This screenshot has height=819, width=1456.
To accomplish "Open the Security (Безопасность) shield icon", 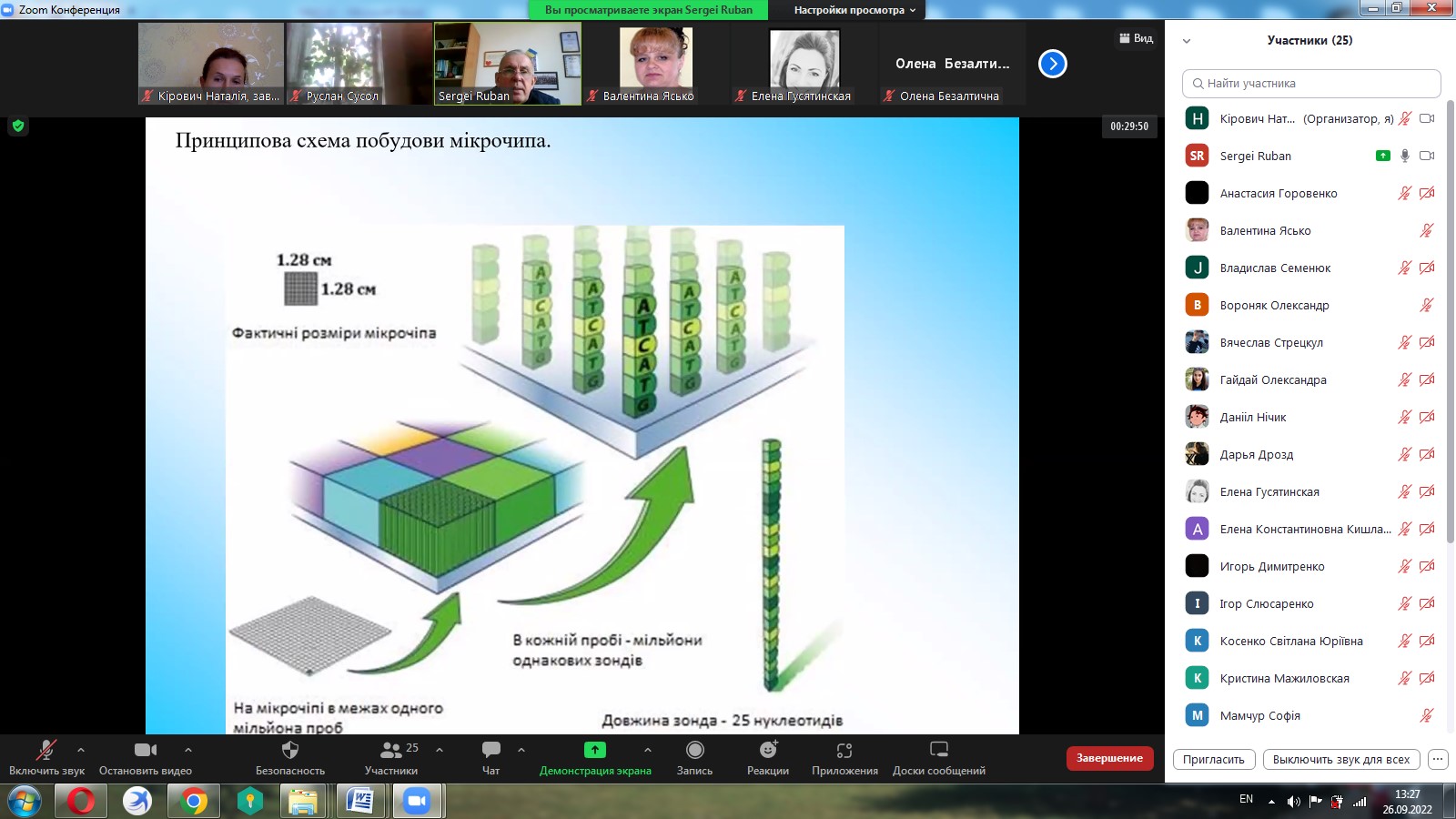I will [x=289, y=750].
